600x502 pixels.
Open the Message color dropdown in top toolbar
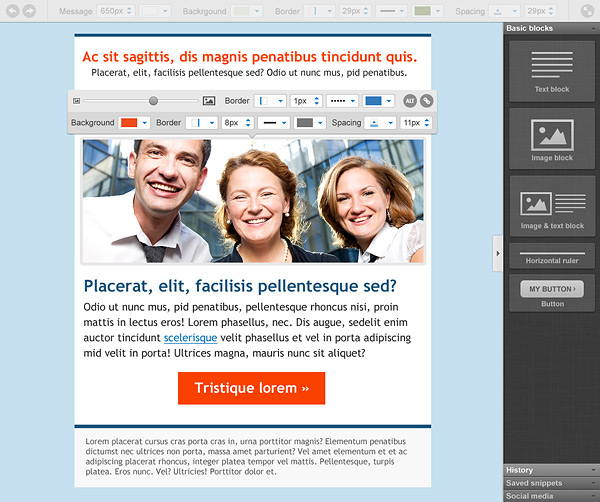click(x=155, y=11)
